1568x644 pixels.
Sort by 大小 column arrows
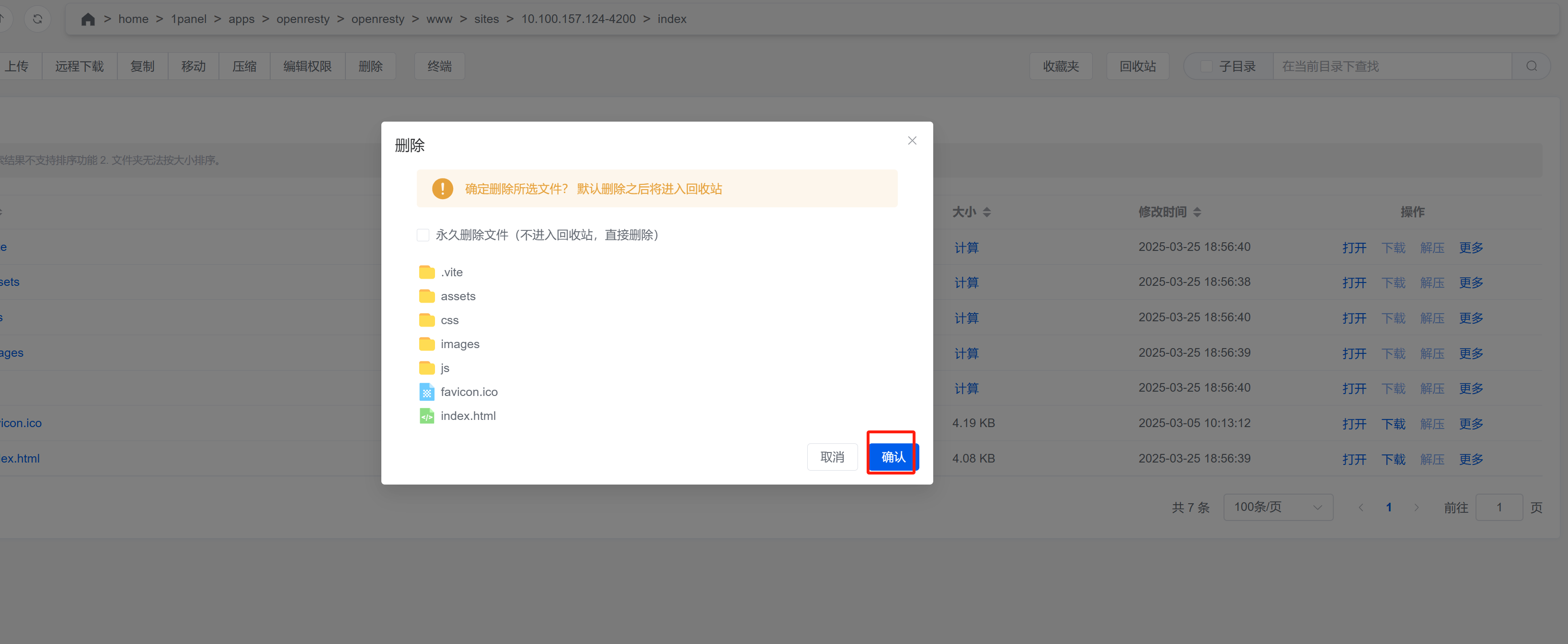tap(987, 212)
